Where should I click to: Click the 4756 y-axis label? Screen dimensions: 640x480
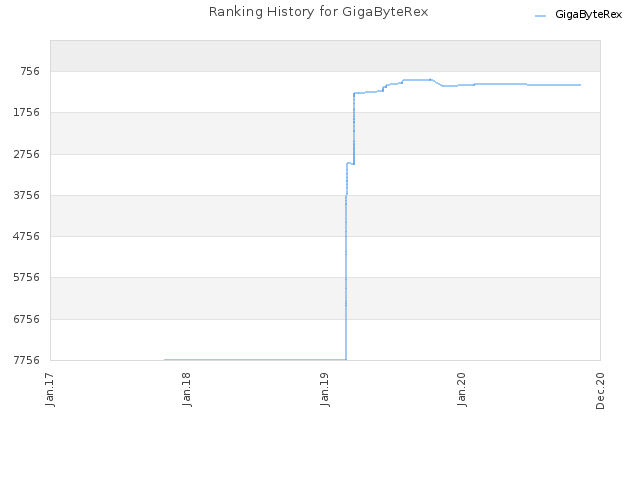(x=27, y=236)
